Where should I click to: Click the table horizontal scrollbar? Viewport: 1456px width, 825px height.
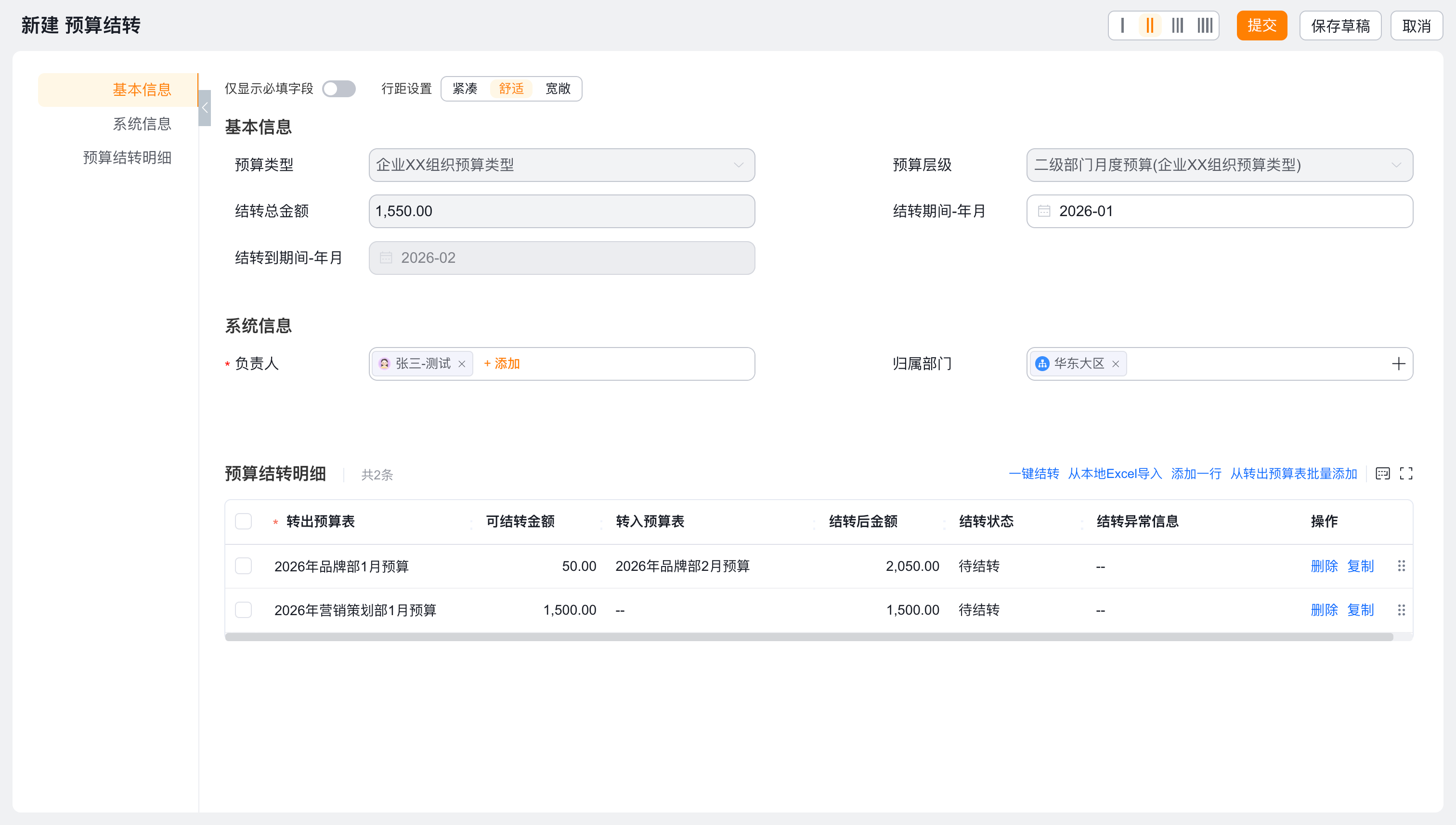tap(809, 637)
